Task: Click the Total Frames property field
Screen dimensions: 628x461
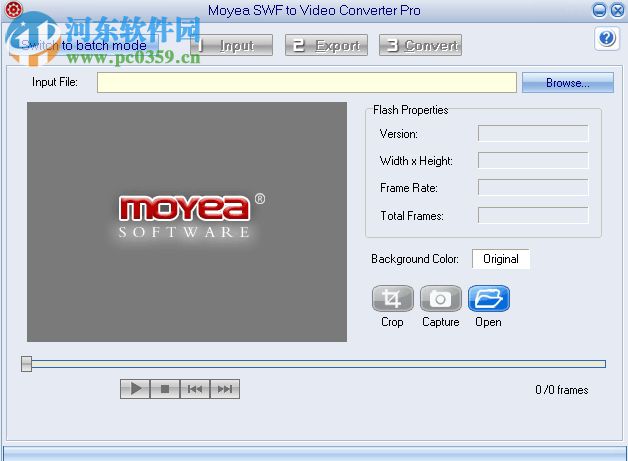Action: 533,215
